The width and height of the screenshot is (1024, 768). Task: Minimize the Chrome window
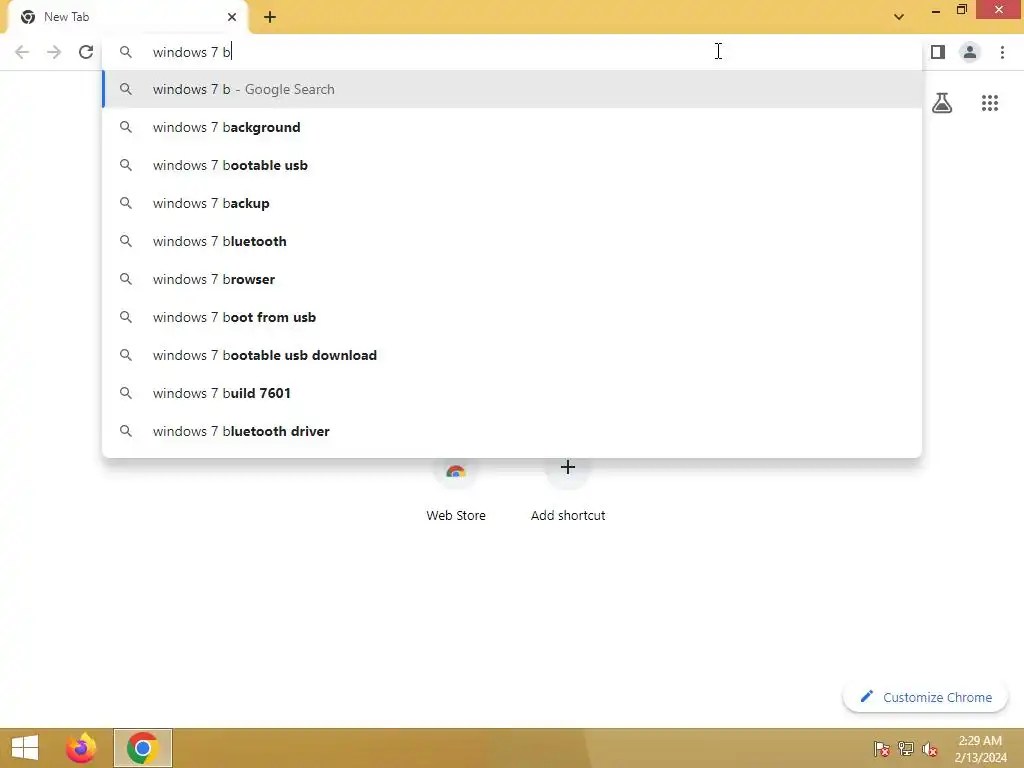click(935, 10)
